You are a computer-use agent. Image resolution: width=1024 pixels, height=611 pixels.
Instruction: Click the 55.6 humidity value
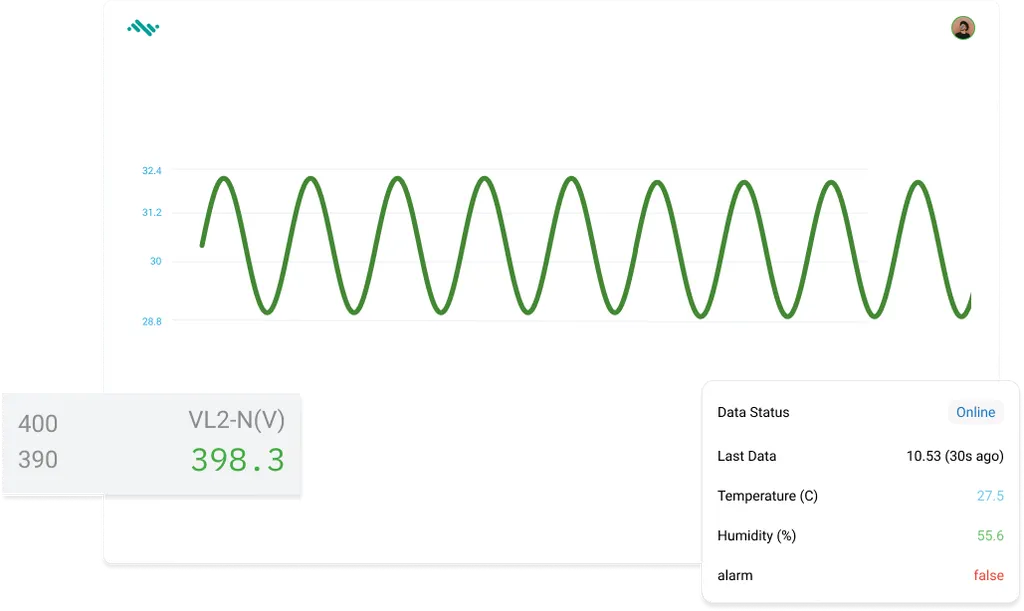point(990,536)
